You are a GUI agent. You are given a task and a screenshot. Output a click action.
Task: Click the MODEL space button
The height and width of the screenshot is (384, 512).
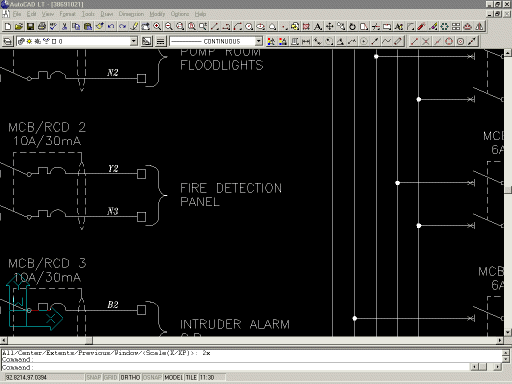[x=173, y=377]
